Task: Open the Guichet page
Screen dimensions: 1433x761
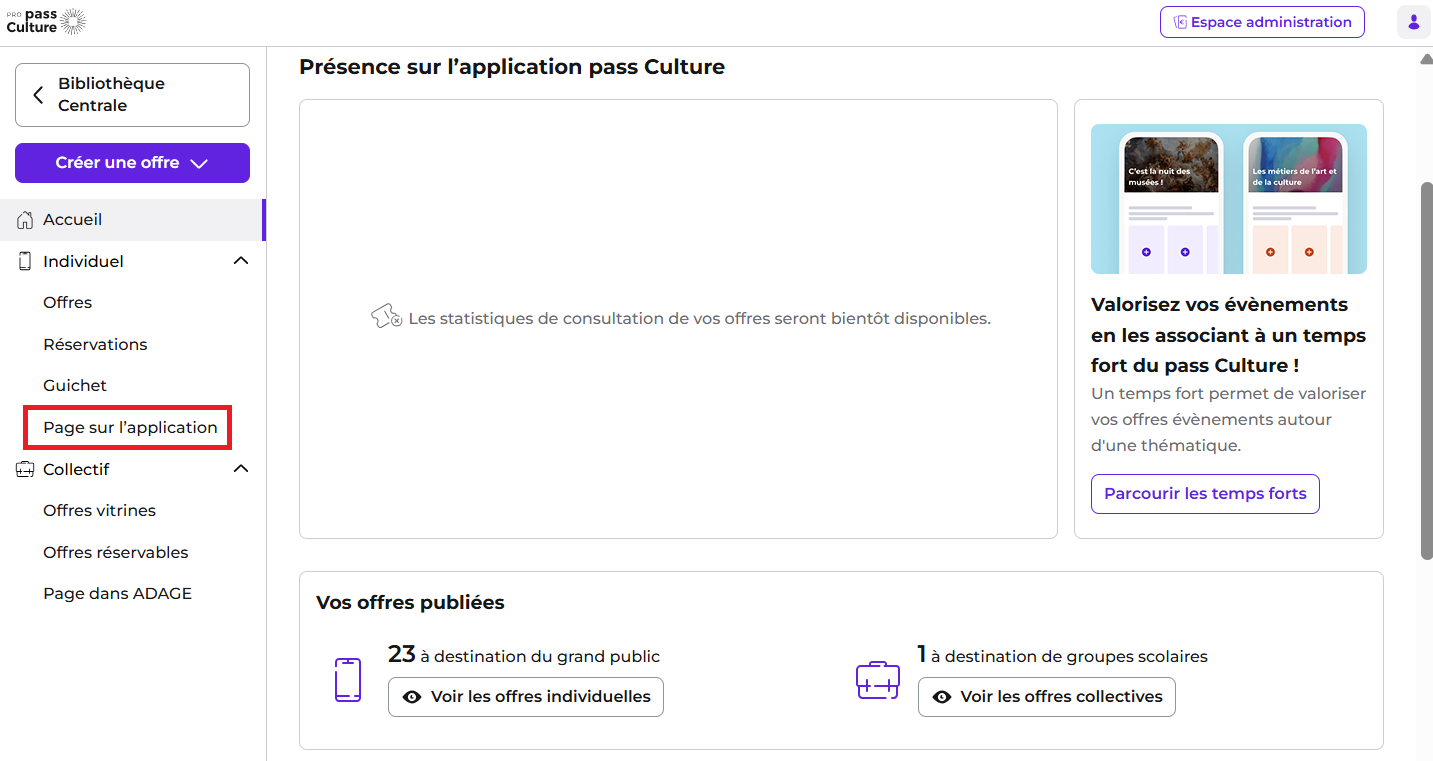Action: click(75, 386)
